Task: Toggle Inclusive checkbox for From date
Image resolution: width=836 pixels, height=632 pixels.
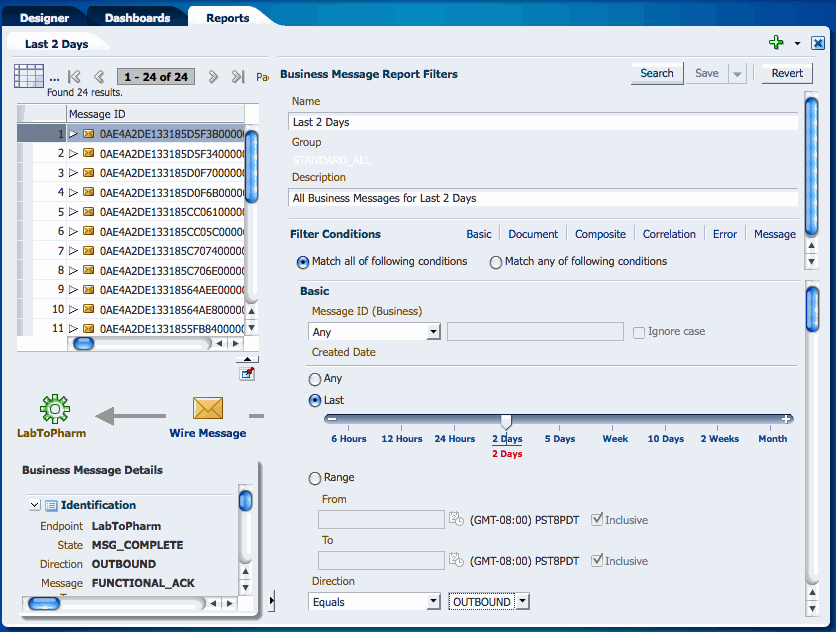Action: pos(597,519)
